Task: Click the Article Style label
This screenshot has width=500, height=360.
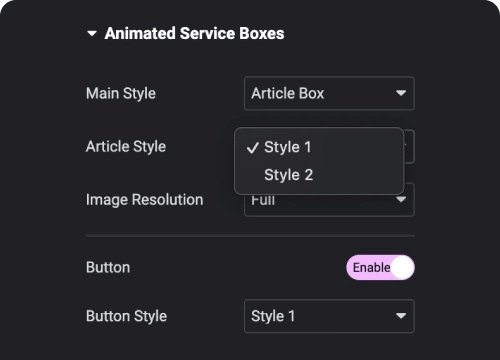Action: (x=126, y=147)
